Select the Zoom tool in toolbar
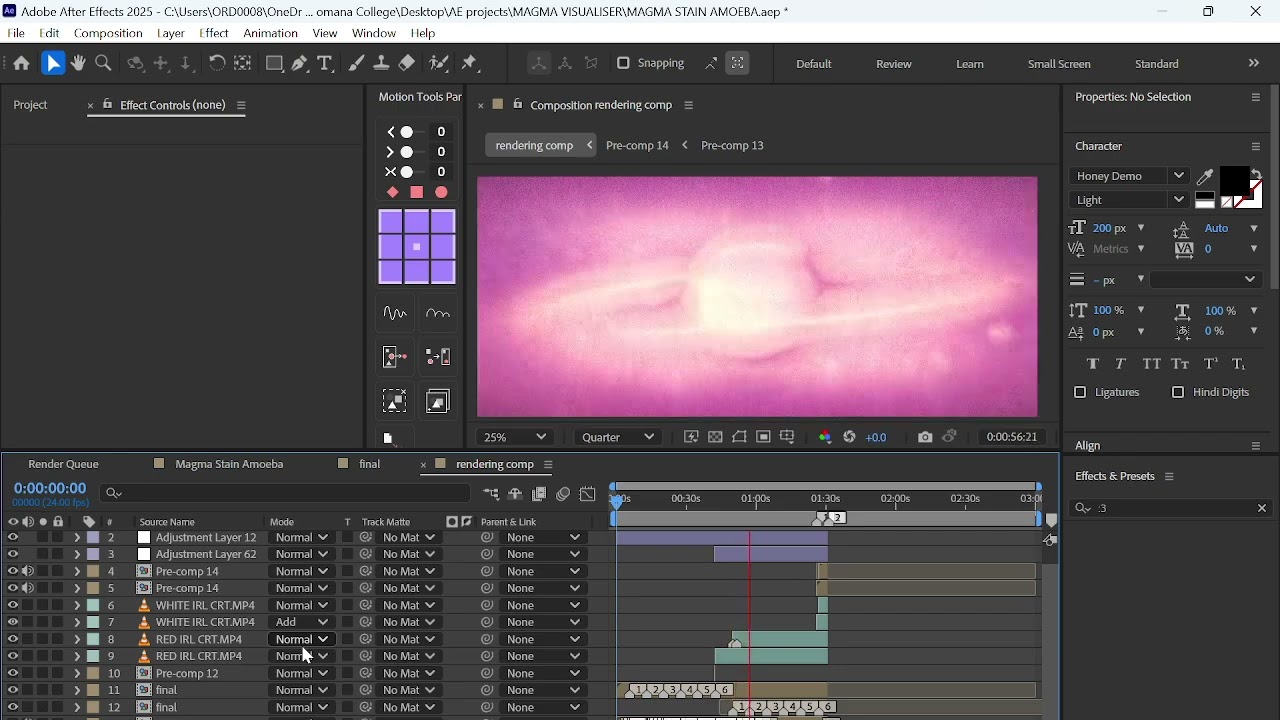 tap(104, 64)
